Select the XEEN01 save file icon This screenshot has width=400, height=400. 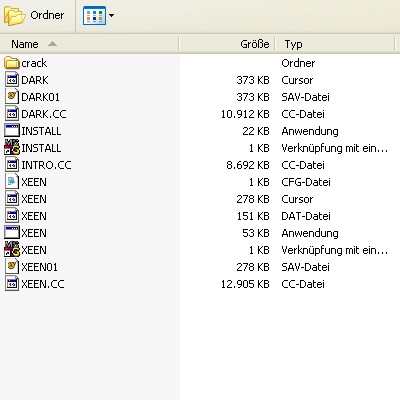click(12, 267)
